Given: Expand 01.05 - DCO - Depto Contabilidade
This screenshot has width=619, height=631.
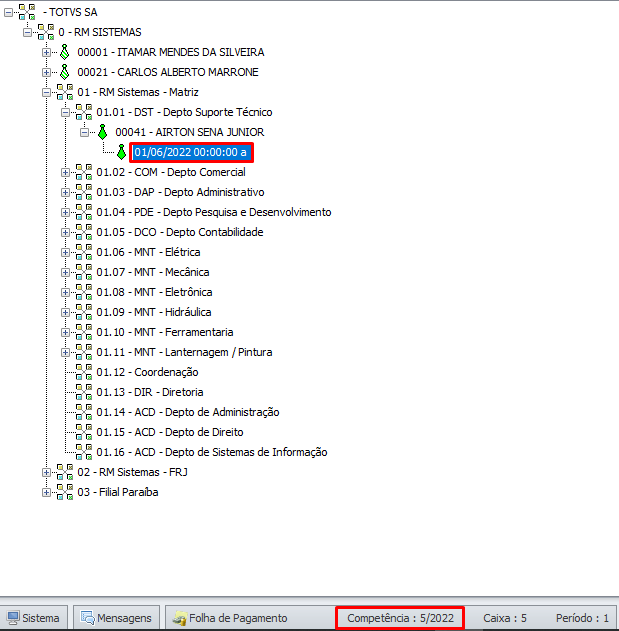Looking at the screenshot, I should coord(65,233).
